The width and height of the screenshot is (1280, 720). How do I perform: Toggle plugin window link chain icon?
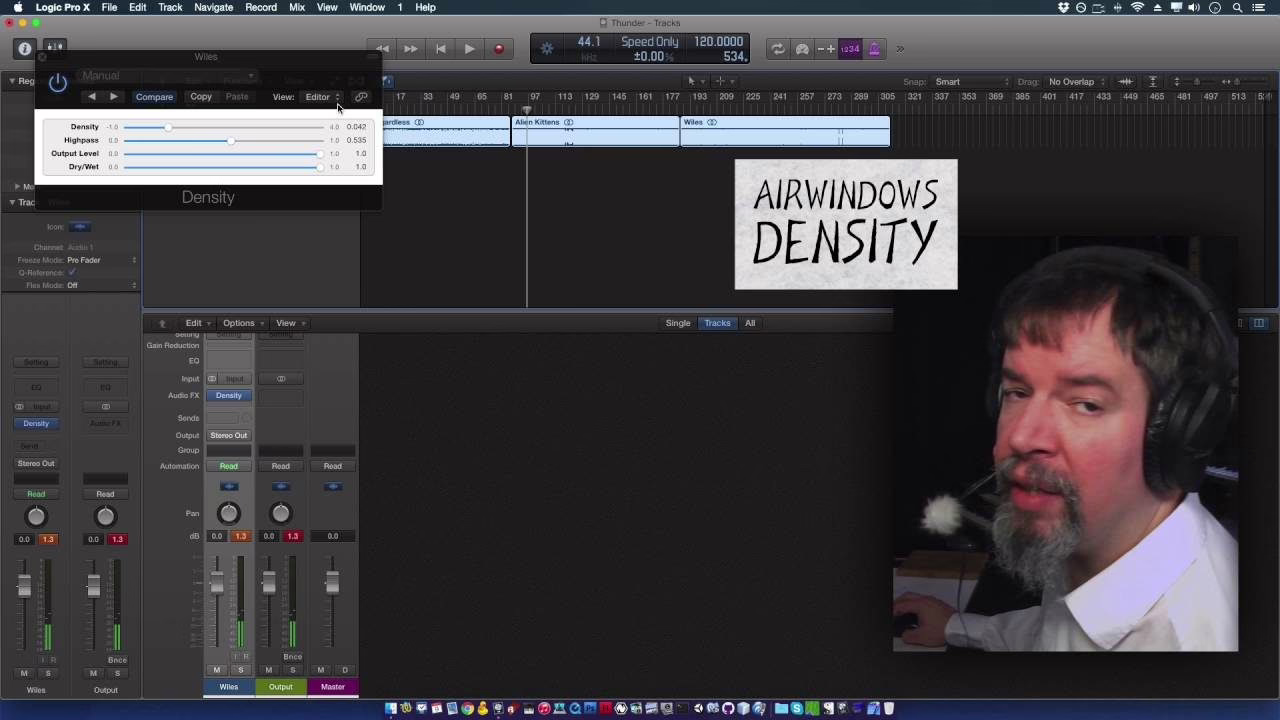pos(361,97)
